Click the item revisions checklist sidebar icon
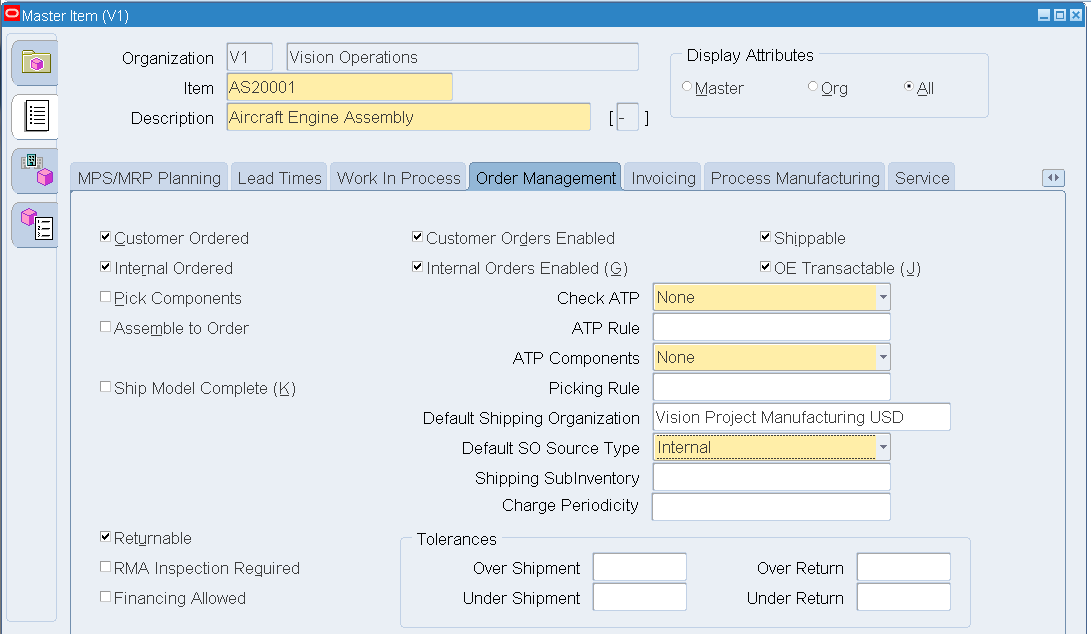This screenshot has height=634, width=1091. [x=35, y=225]
